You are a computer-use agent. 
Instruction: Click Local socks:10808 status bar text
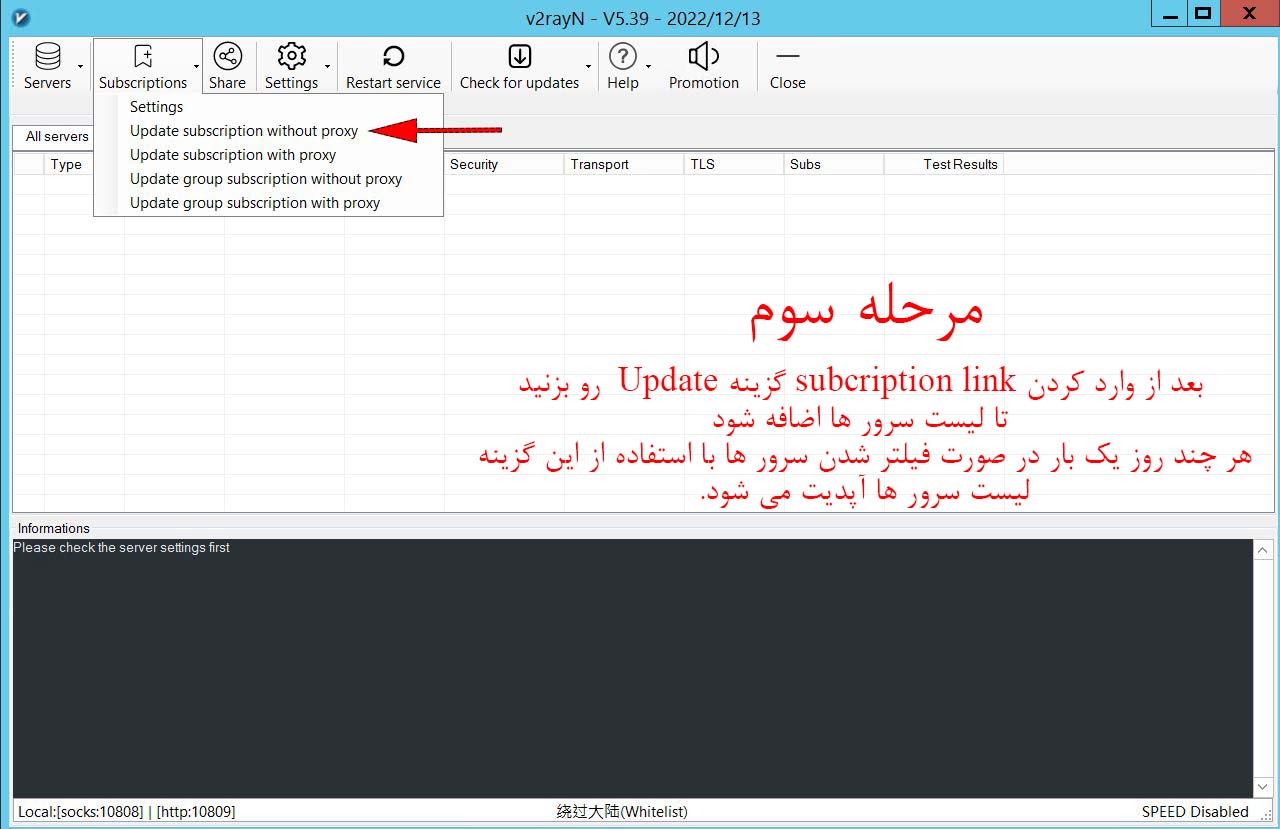pos(126,812)
